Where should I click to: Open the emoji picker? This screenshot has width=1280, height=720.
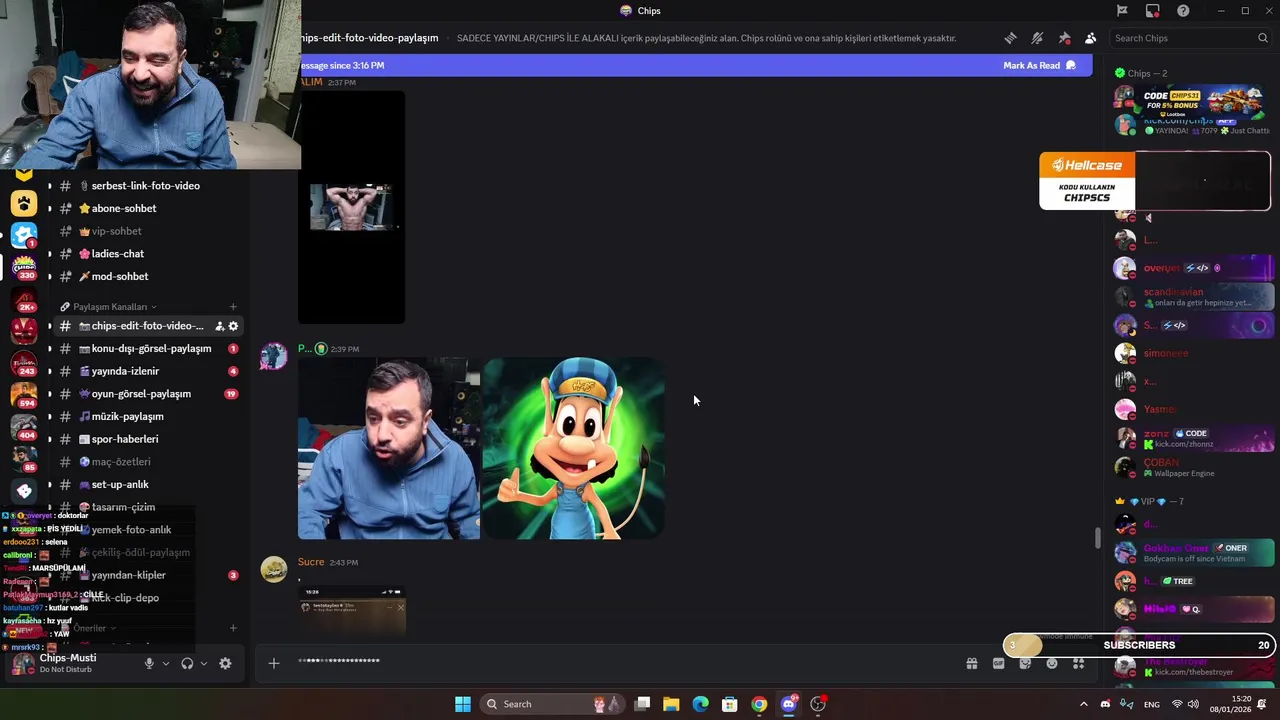[1052, 663]
